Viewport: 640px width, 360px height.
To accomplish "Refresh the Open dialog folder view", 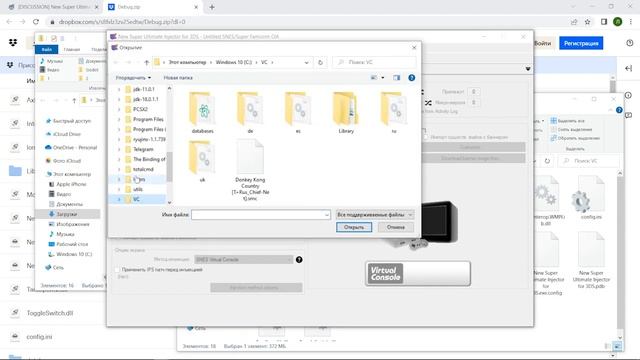I will pos(320,62).
